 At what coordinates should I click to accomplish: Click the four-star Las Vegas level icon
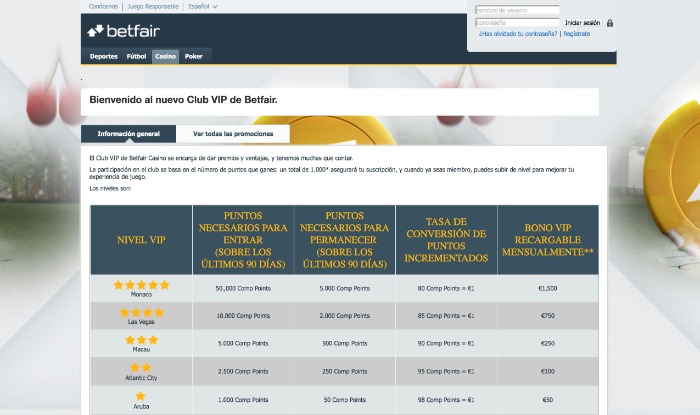pos(142,312)
